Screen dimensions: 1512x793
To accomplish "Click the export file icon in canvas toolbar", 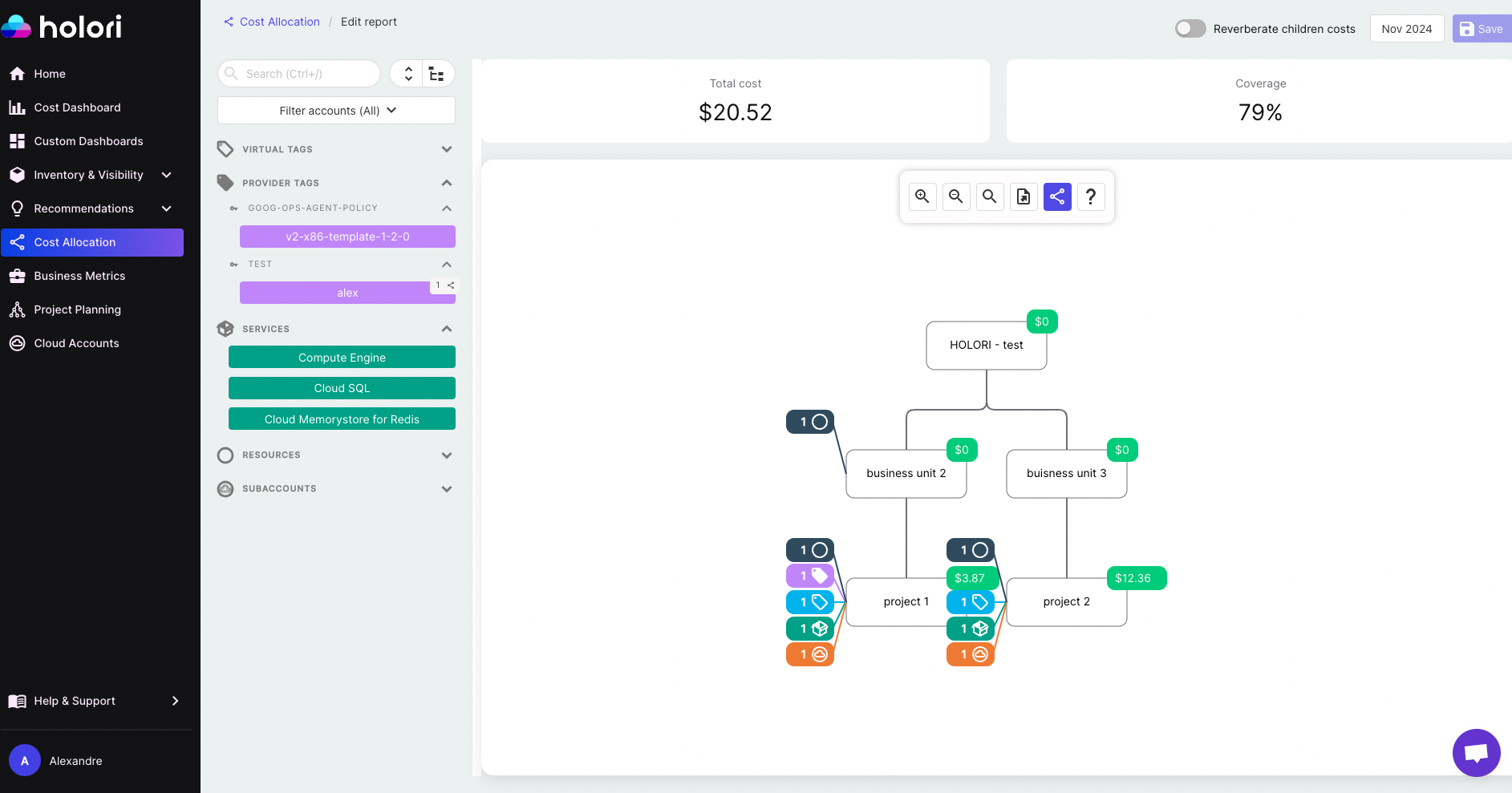I will pyautogui.click(x=1024, y=196).
